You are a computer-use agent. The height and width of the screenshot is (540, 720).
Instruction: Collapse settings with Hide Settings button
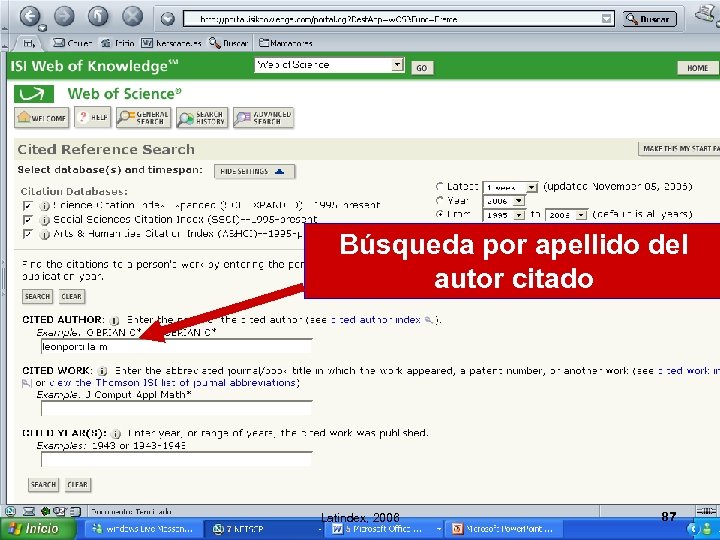pyautogui.click(x=254, y=171)
